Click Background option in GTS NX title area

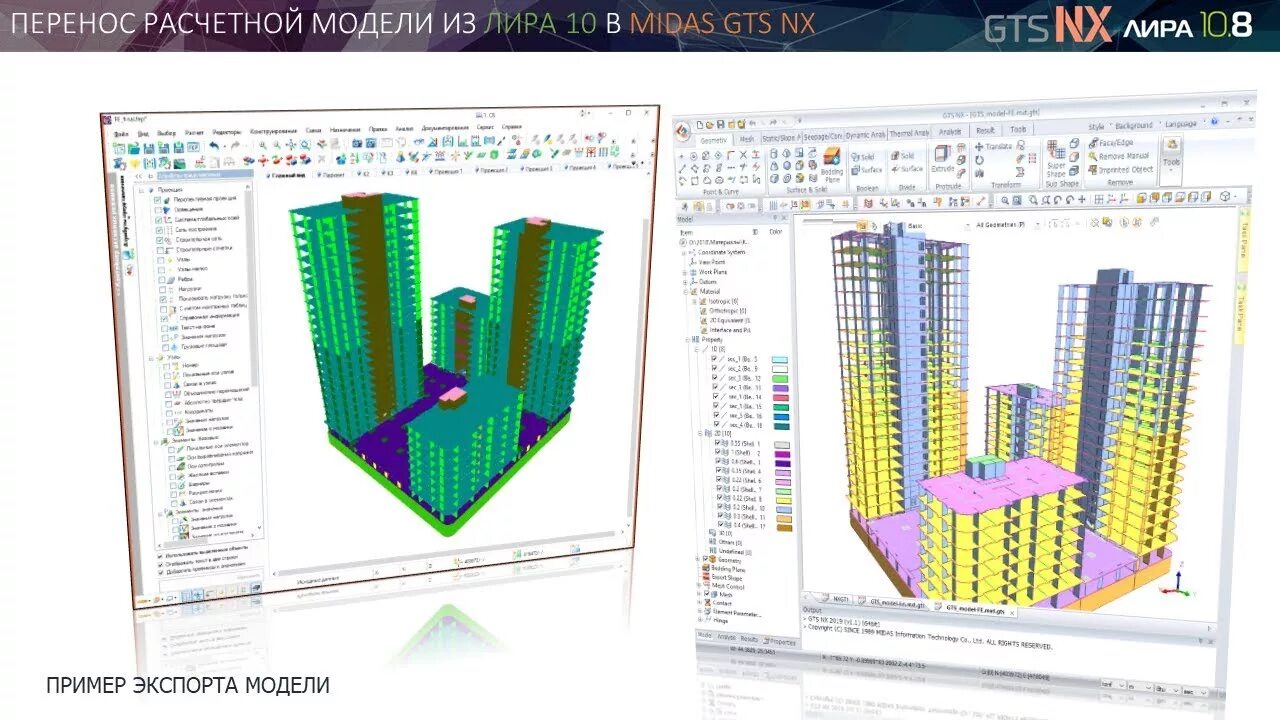[x=1133, y=125]
